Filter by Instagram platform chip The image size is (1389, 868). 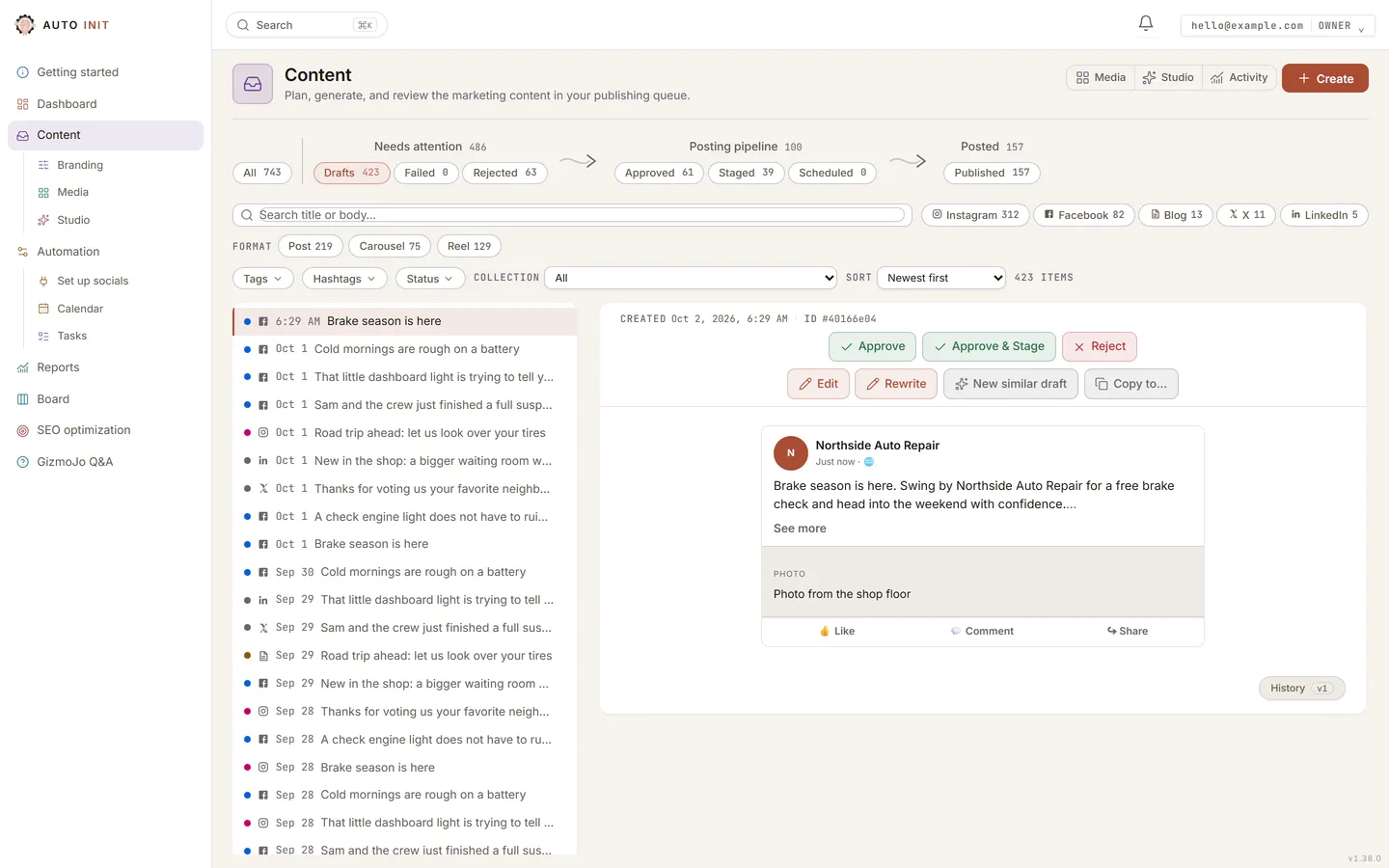click(x=975, y=215)
